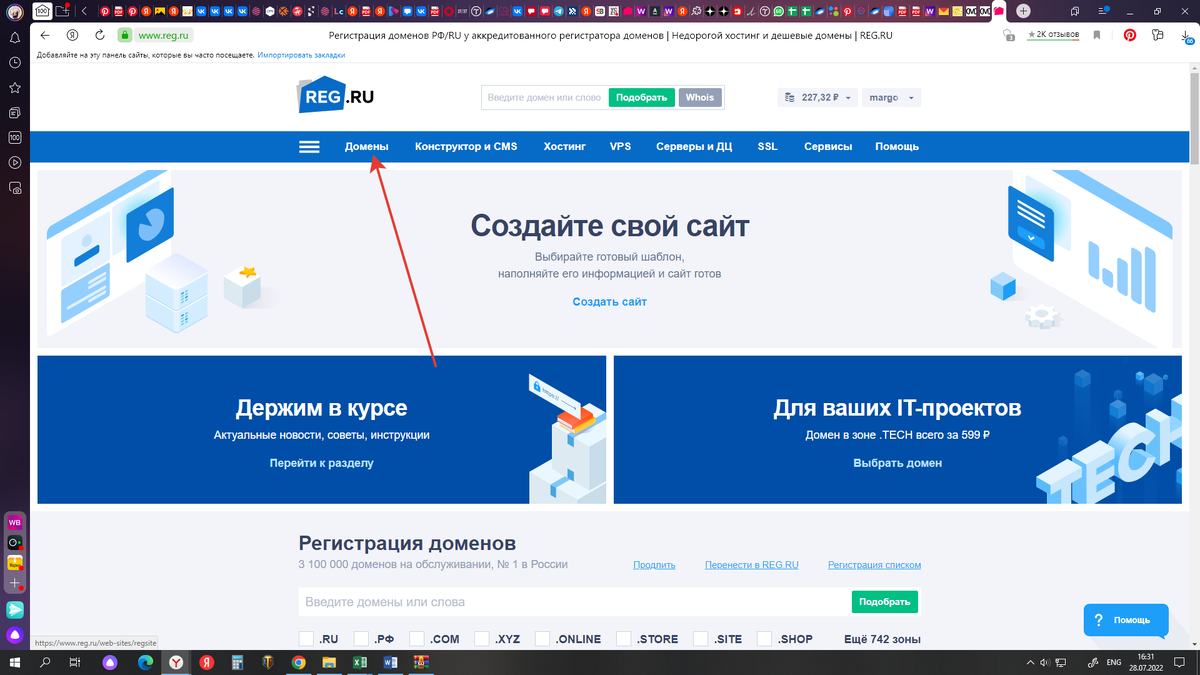Expand the margo account dropdown
1200x675 pixels.
891,97
